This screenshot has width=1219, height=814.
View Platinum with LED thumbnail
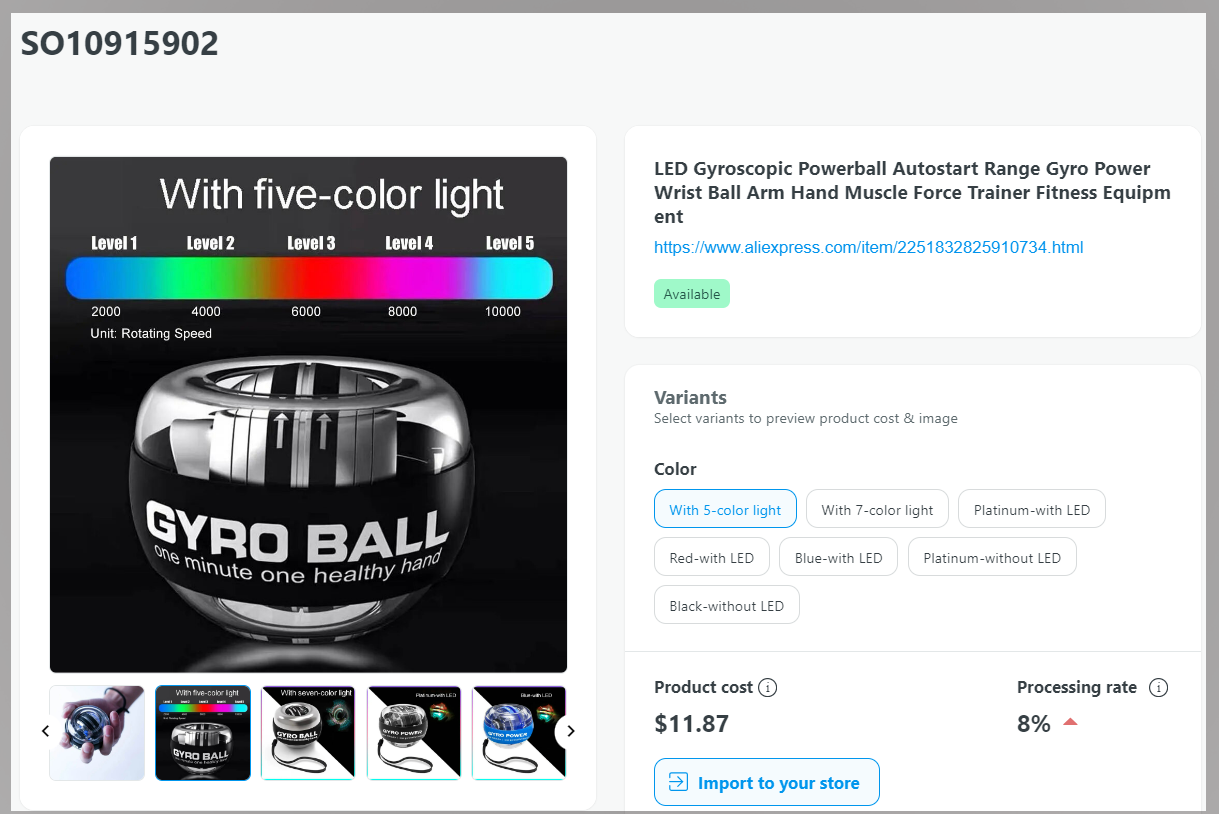[414, 733]
